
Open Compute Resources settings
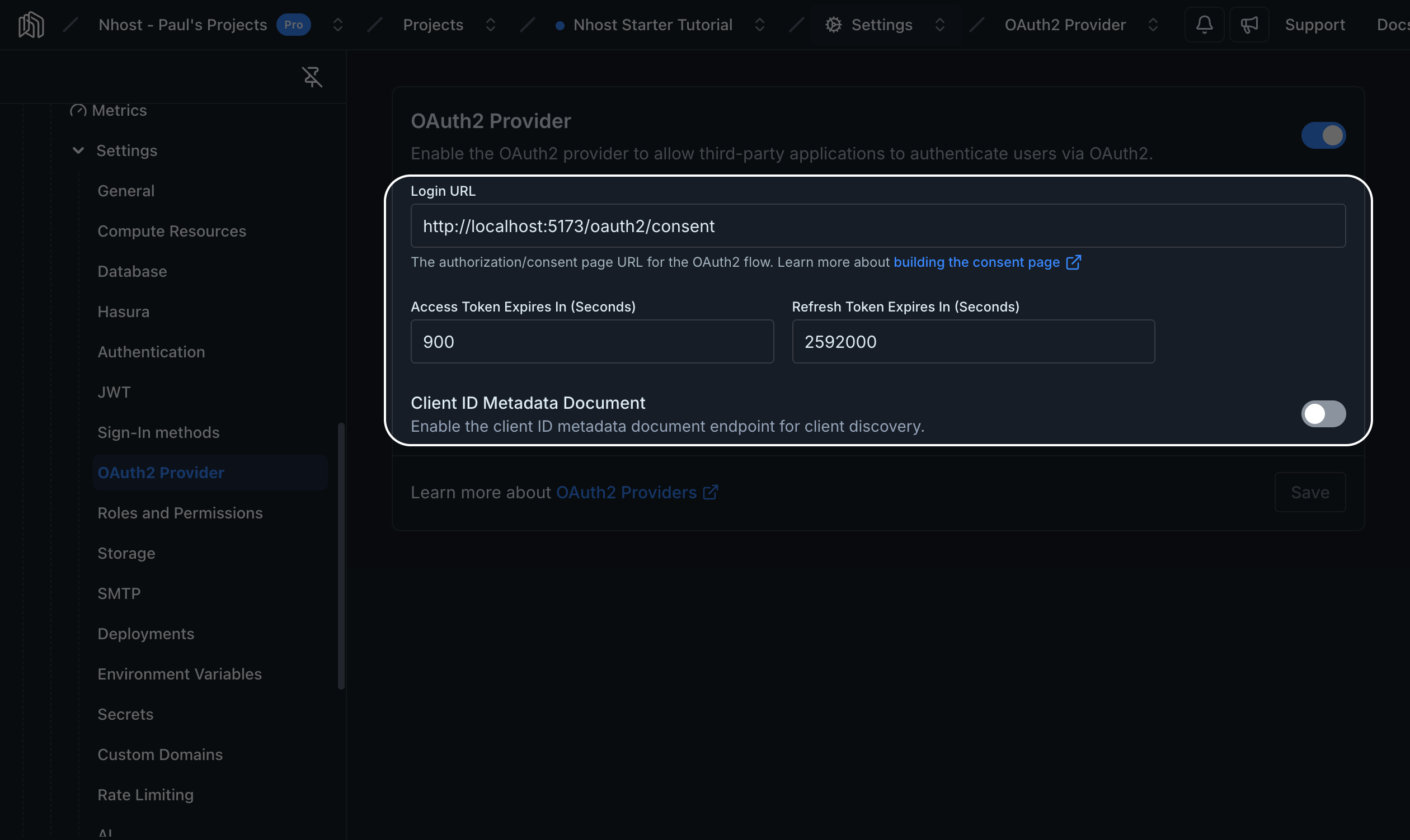pos(172,231)
